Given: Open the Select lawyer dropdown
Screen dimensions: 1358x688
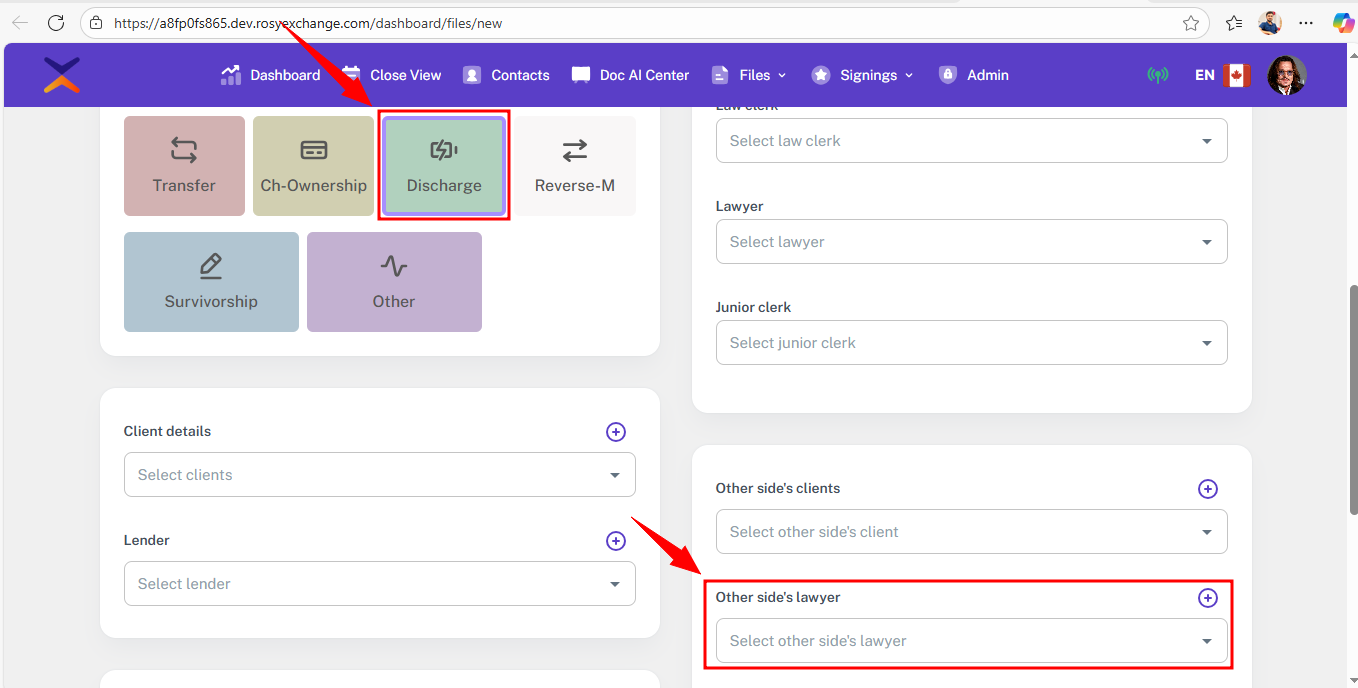Looking at the screenshot, I should tap(971, 242).
